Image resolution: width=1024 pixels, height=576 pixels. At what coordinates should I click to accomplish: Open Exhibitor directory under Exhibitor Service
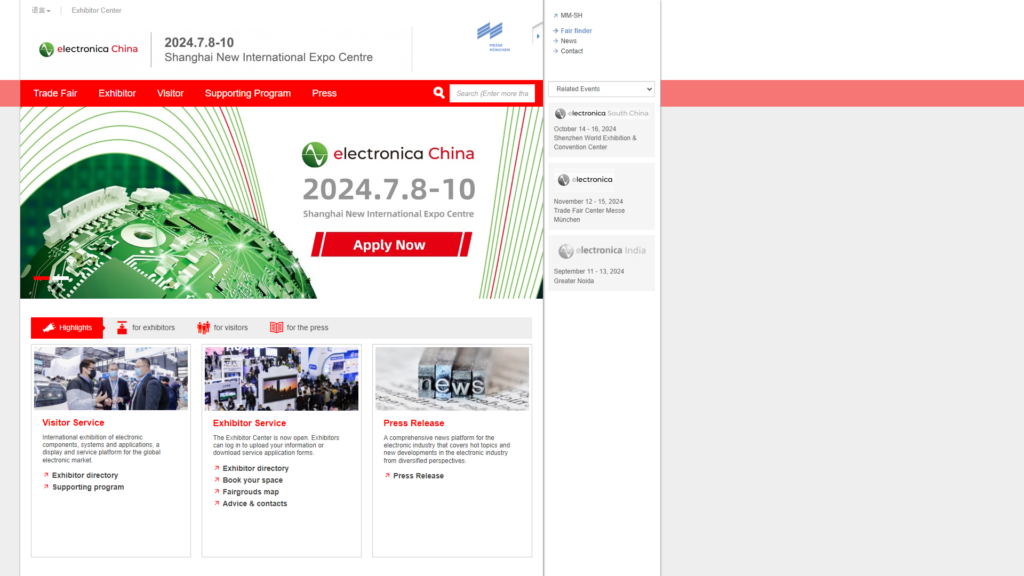click(x=255, y=468)
